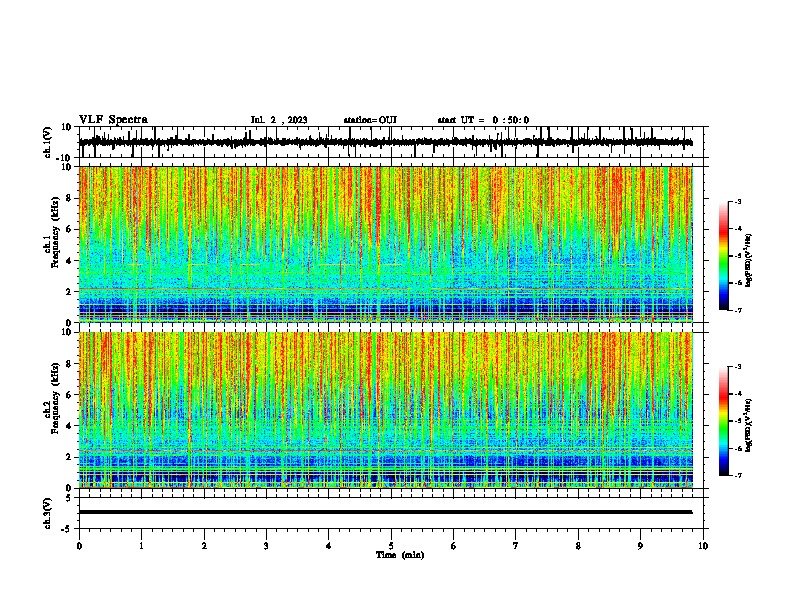Image resolution: width=792 pixels, height=612 pixels.
Task: Click the "station=OUJ" header label
Action: [370, 120]
